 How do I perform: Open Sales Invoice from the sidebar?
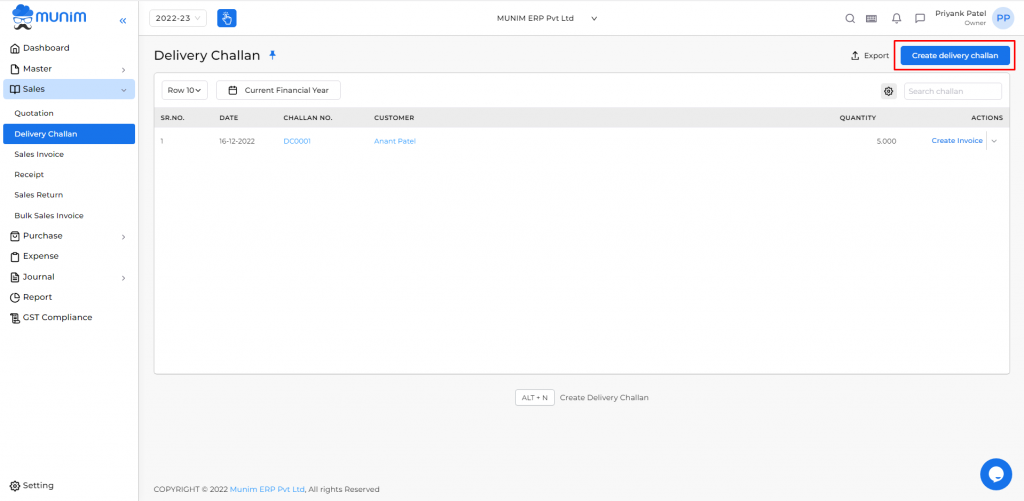(x=39, y=154)
